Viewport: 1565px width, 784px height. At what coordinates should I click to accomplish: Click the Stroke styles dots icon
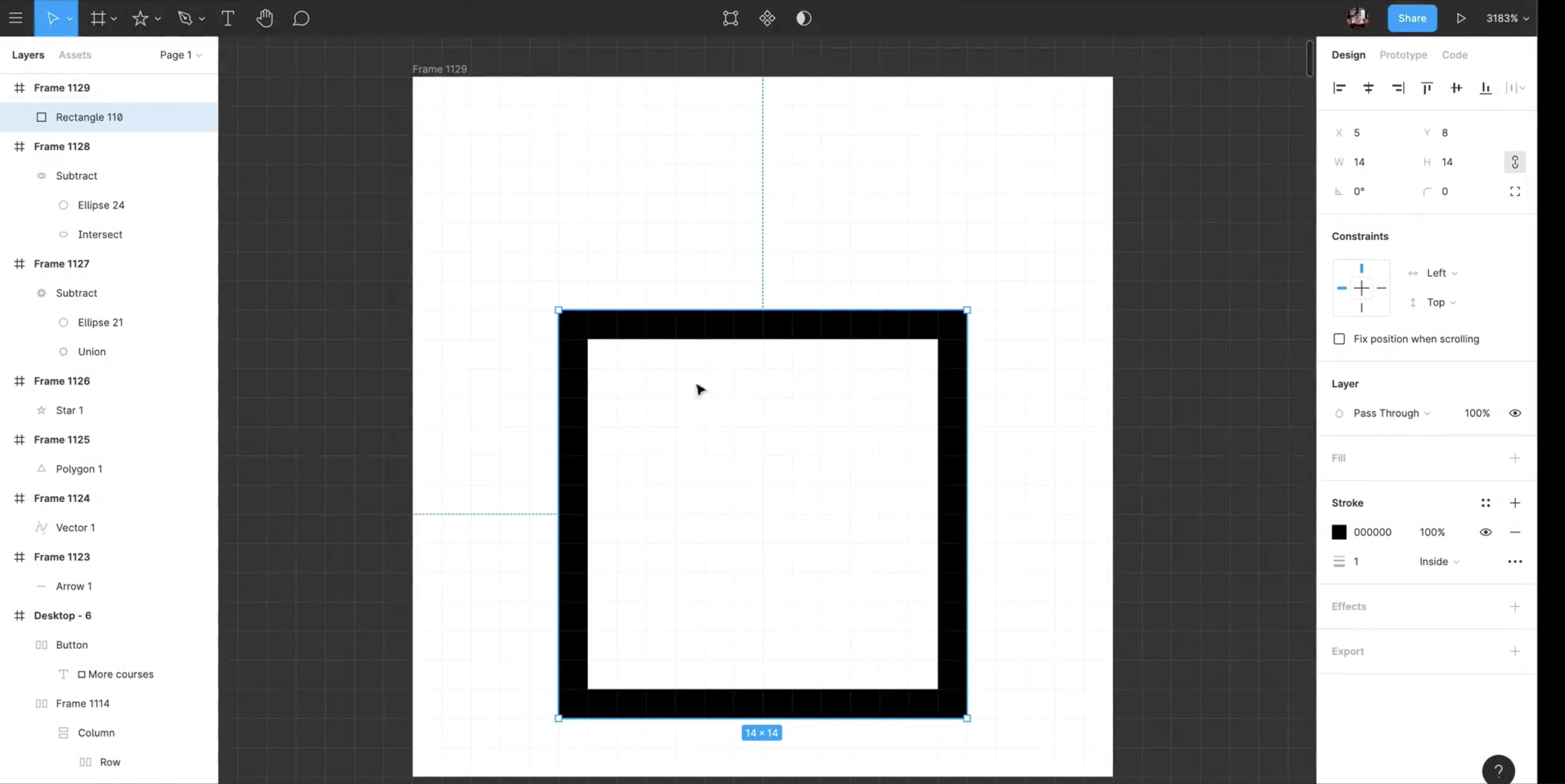click(x=1485, y=503)
